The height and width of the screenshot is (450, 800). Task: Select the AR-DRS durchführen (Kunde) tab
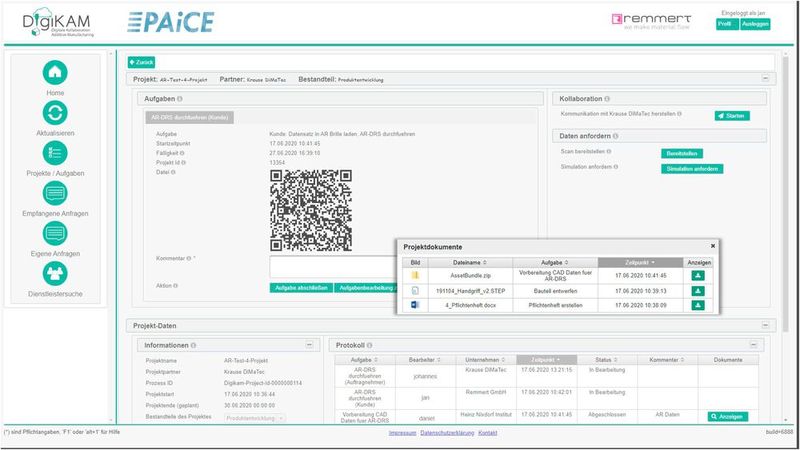click(189, 117)
